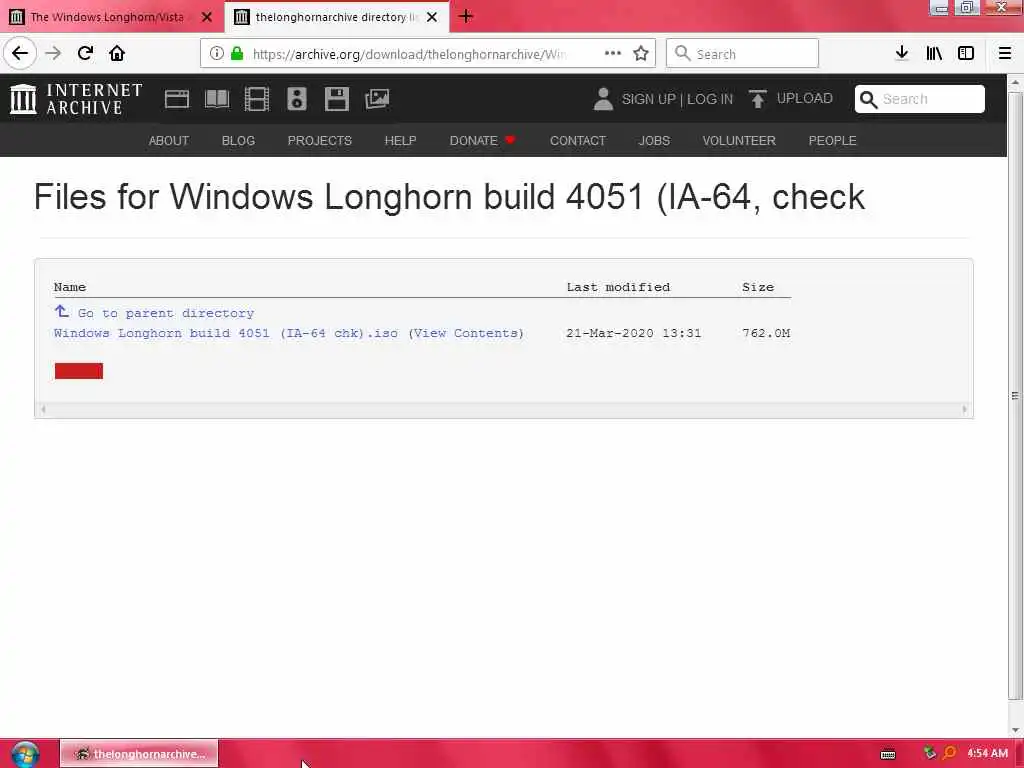
Task: Click LOG IN link
Action: click(710, 99)
